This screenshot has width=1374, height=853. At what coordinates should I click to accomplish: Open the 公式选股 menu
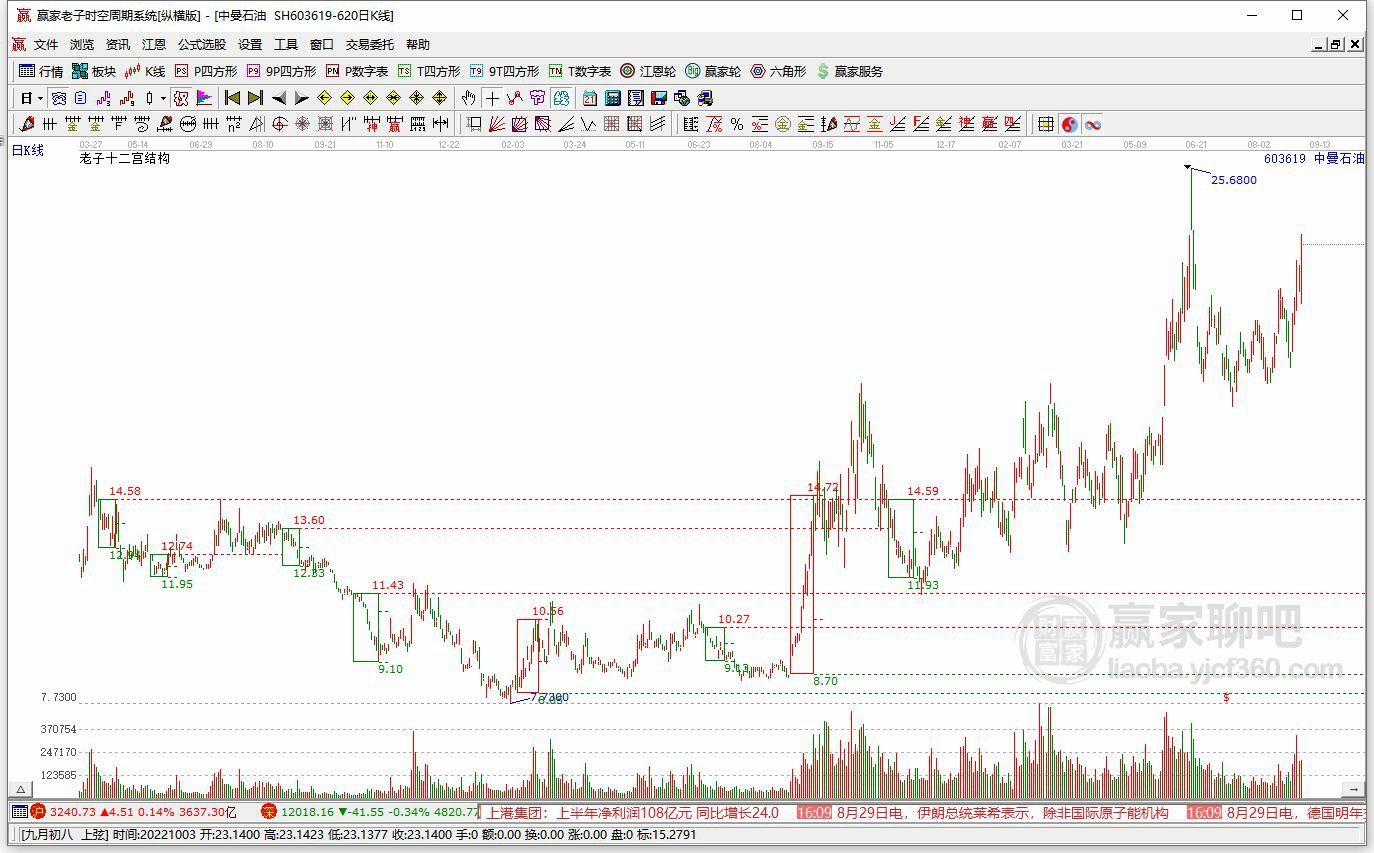click(202, 45)
